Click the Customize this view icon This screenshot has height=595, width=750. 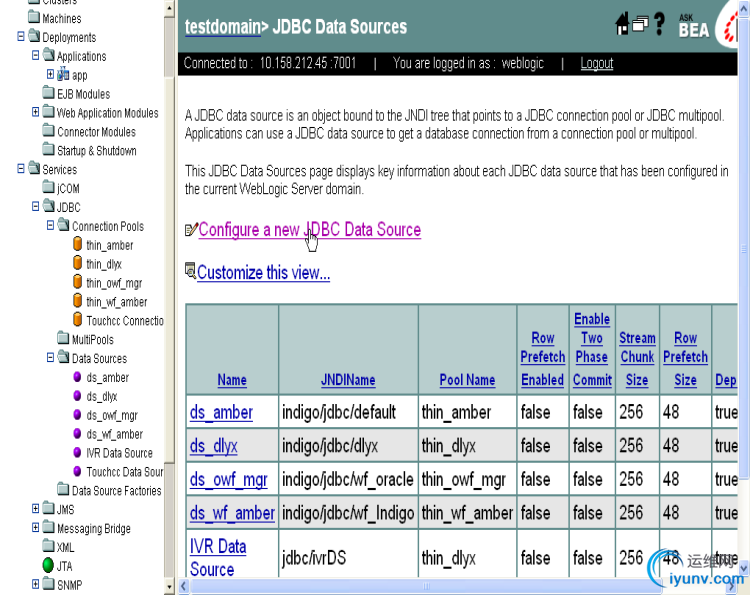[x=190, y=271]
